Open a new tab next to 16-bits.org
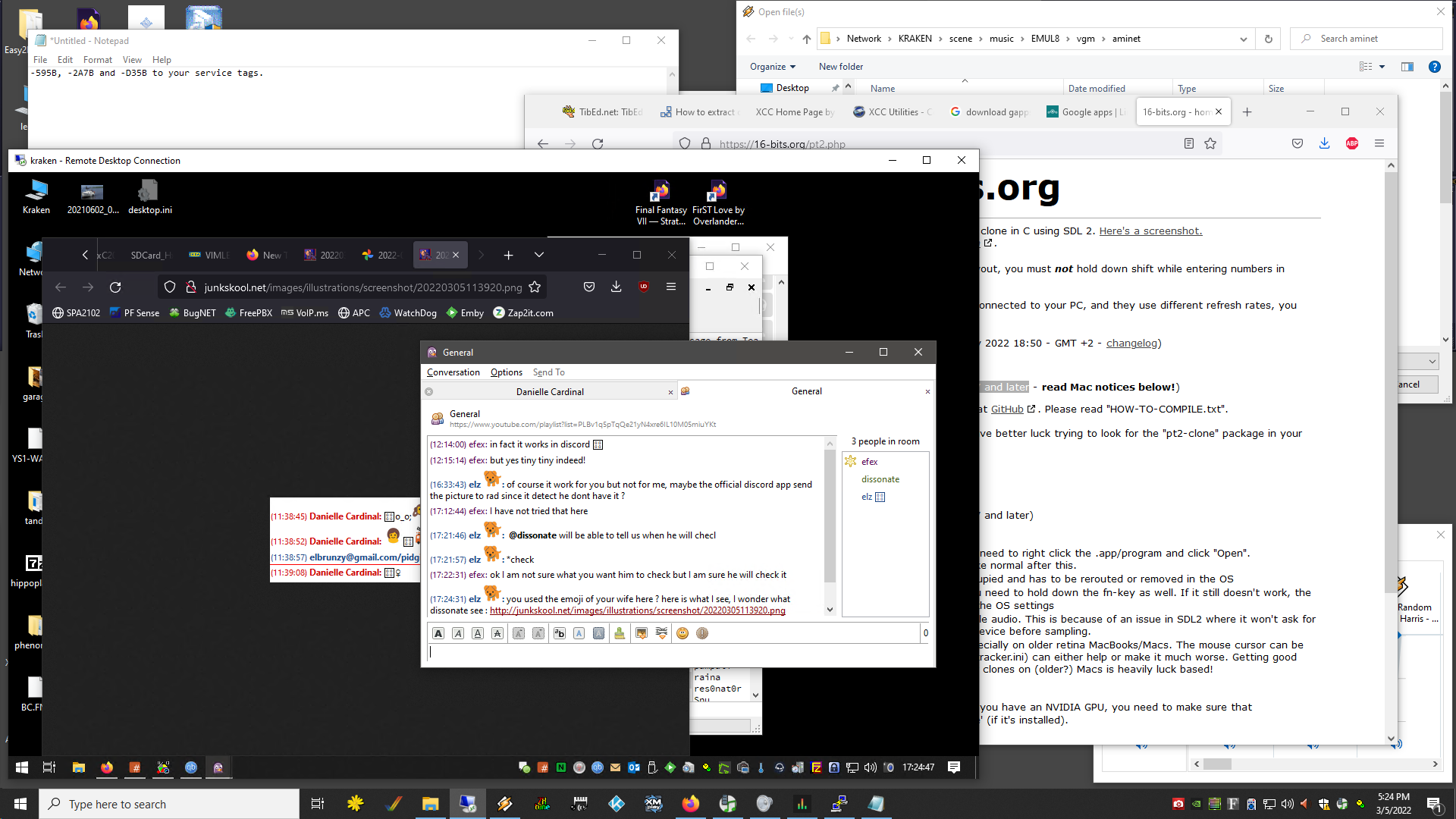1456x819 pixels. point(1247,112)
